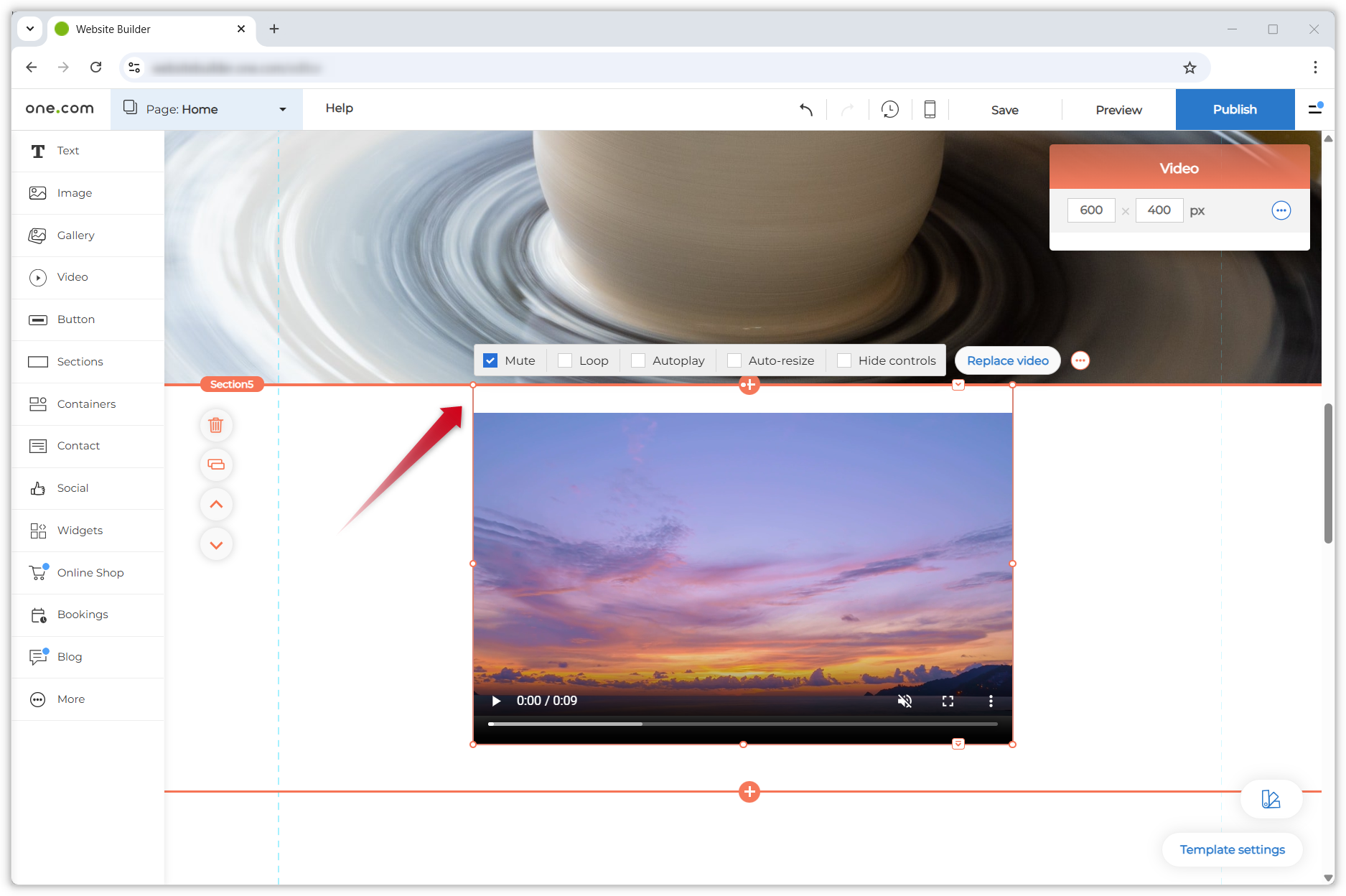Viewport: 1346px width, 896px height.
Task: Open the hamburger menu top right
Action: click(x=1317, y=109)
